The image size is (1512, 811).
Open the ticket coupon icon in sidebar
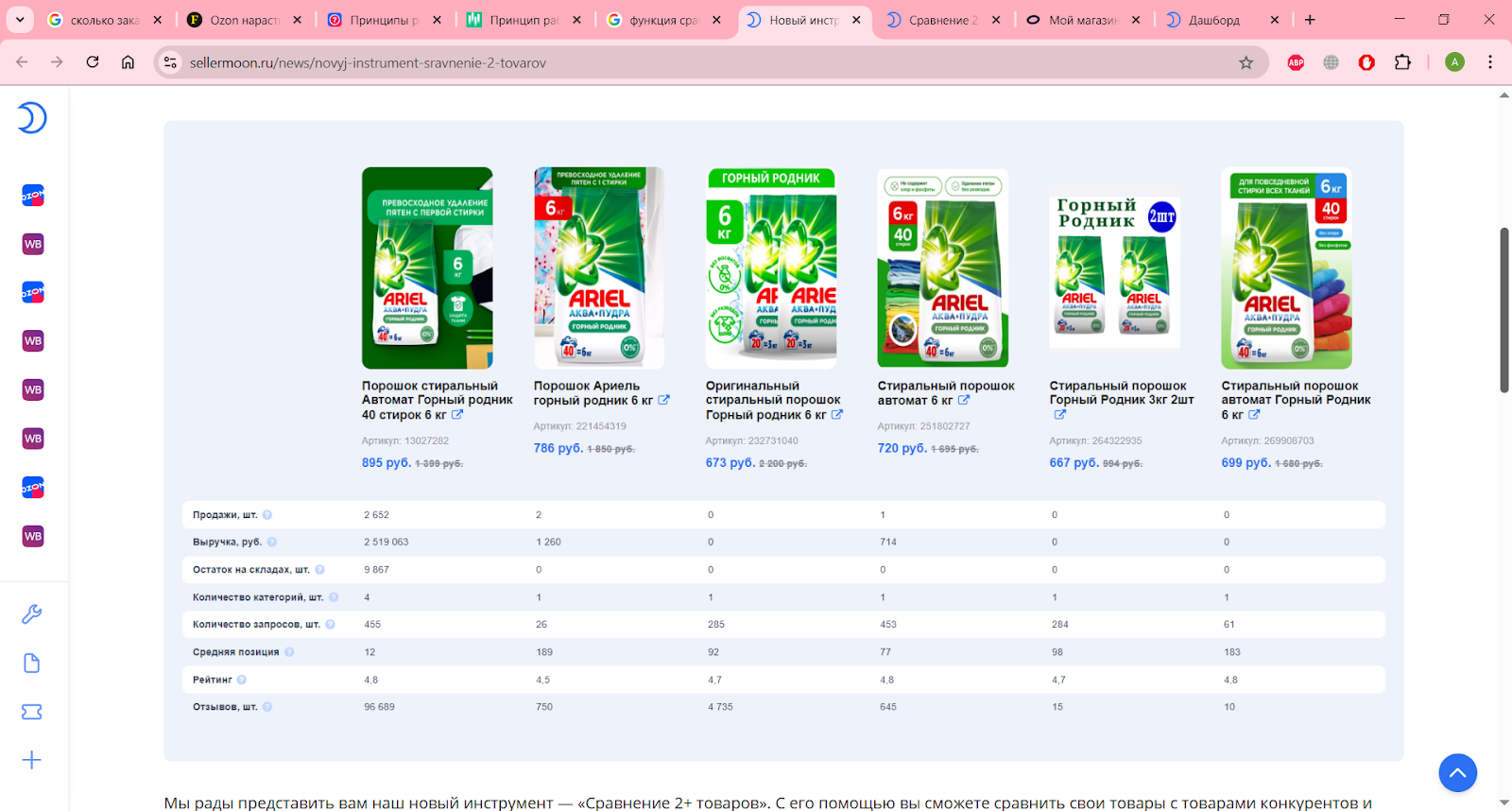(x=31, y=712)
